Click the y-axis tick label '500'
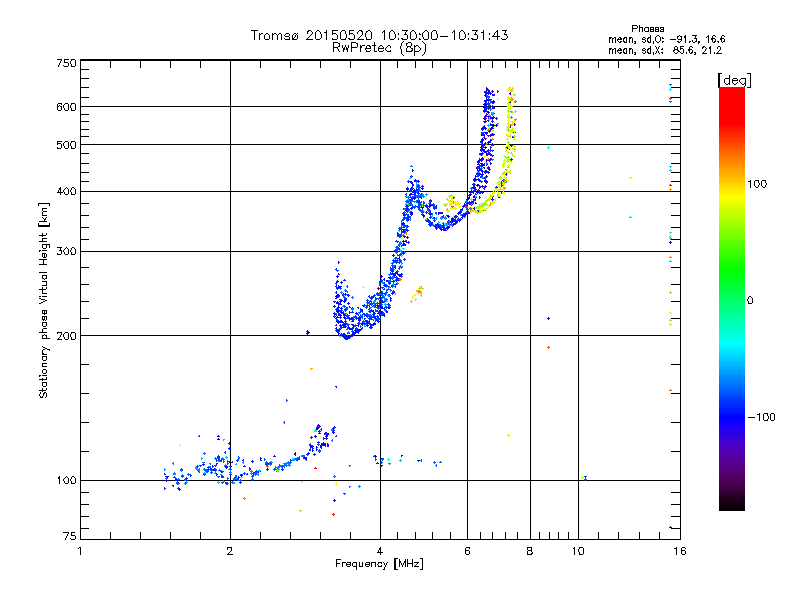800x600 pixels. tap(67, 145)
